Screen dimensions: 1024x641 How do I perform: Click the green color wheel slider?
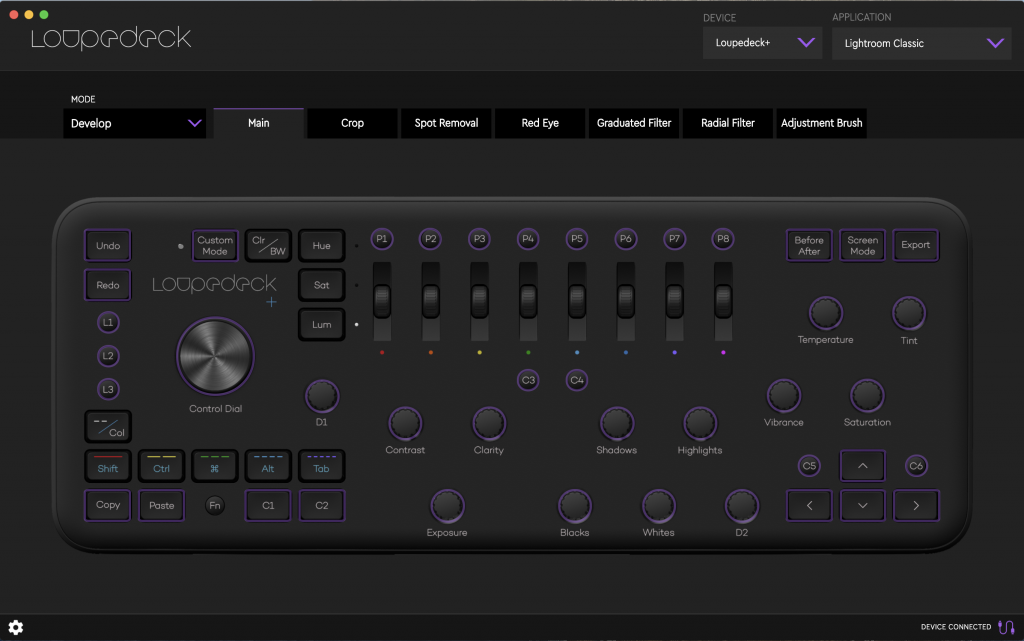click(528, 302)
